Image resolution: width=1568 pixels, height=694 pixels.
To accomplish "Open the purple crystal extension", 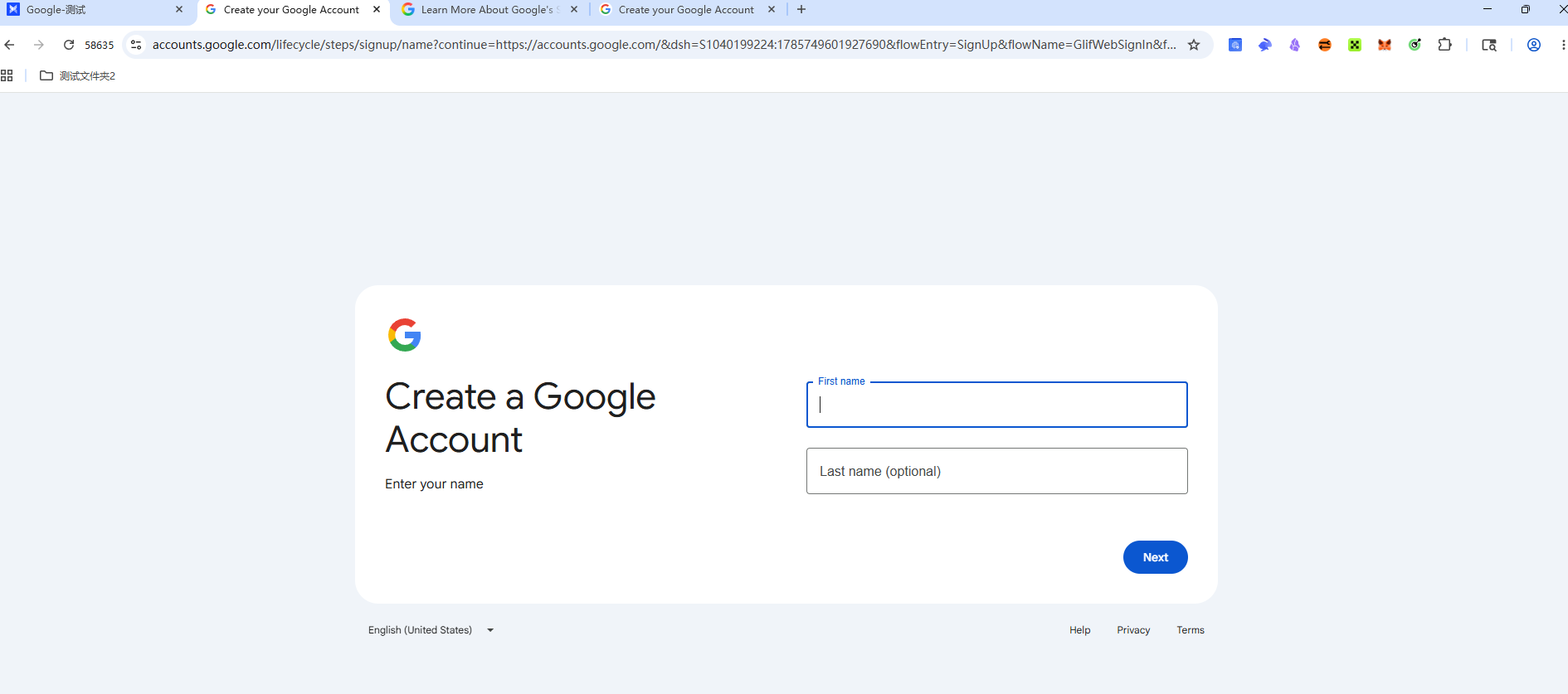I will point(1295,45).
